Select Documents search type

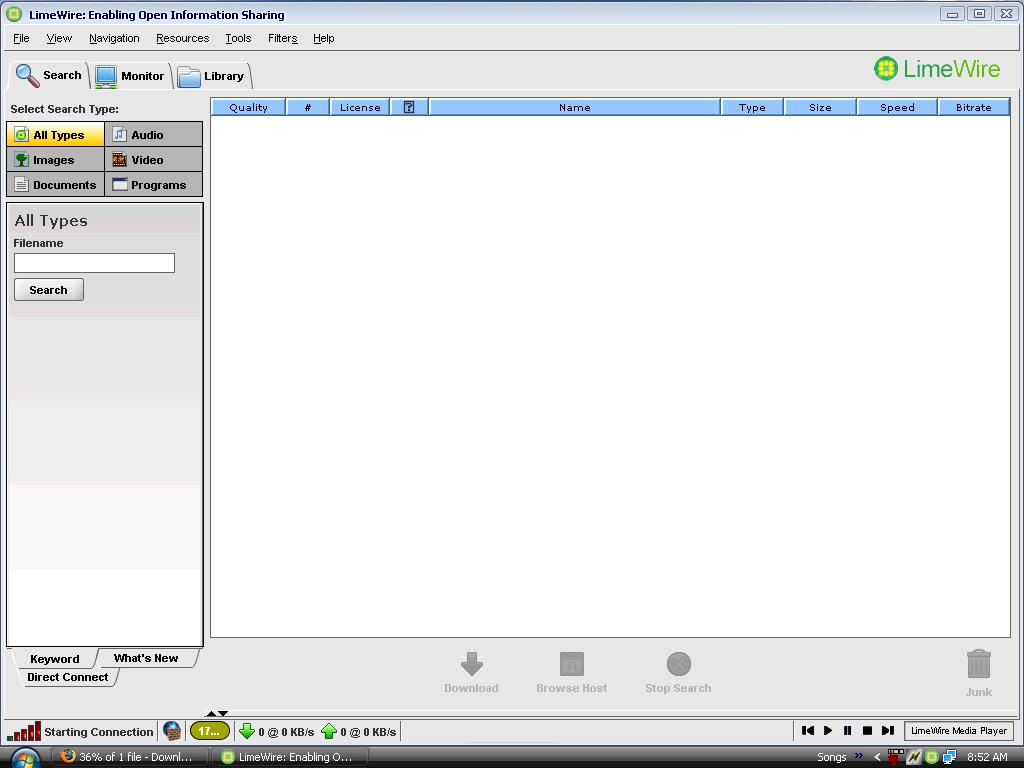click(x=56, y=184)
